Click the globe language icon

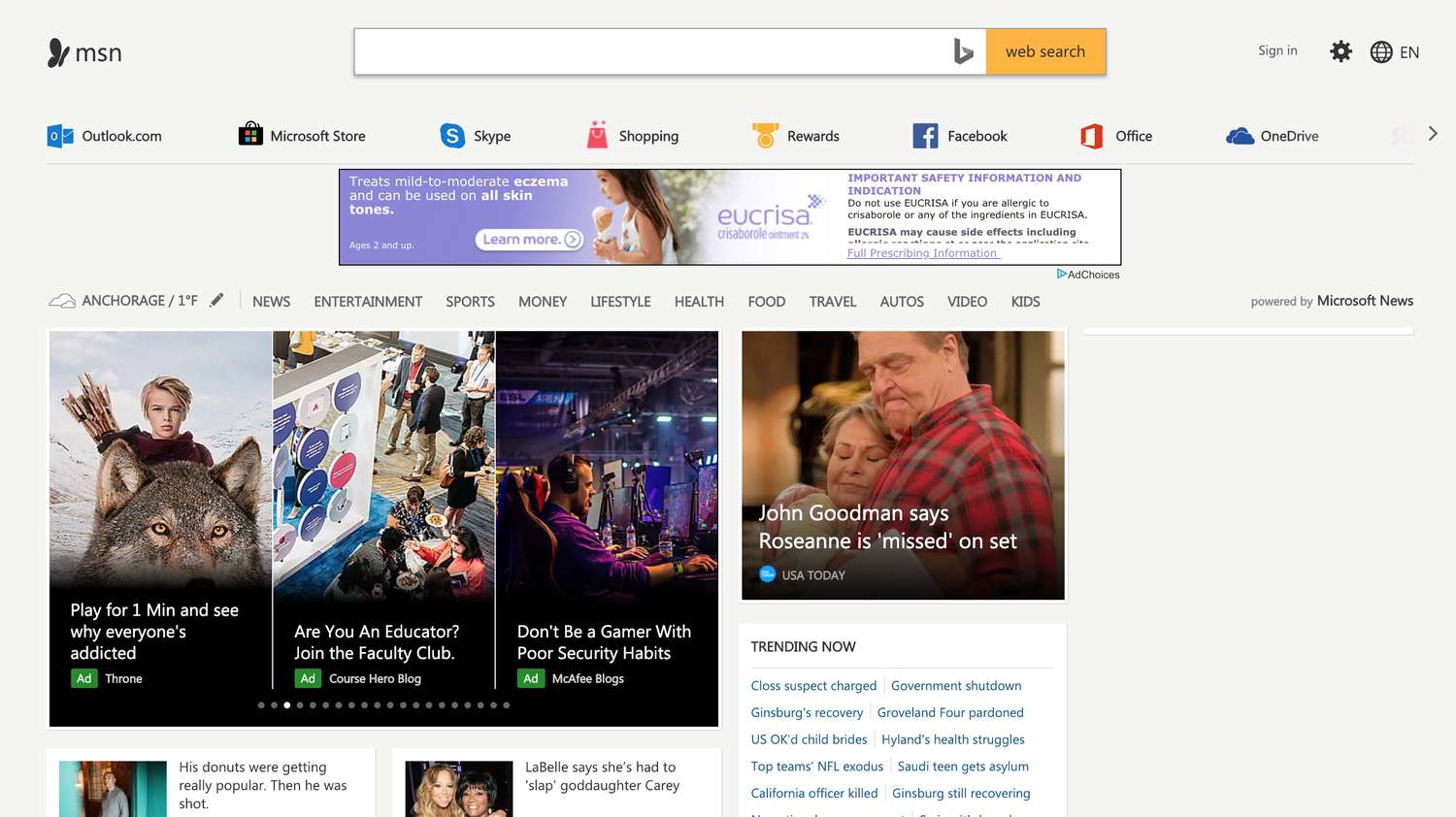[1381, 51]
